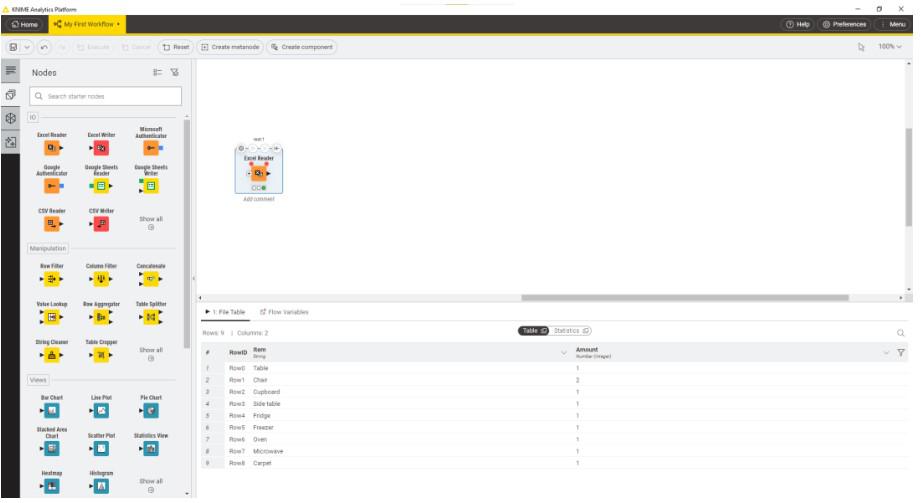Image resolution: width=921 pixels, height=503 pixels.
Task: Select Google Sheets Reader node
Action: click(x=101, y=186)
